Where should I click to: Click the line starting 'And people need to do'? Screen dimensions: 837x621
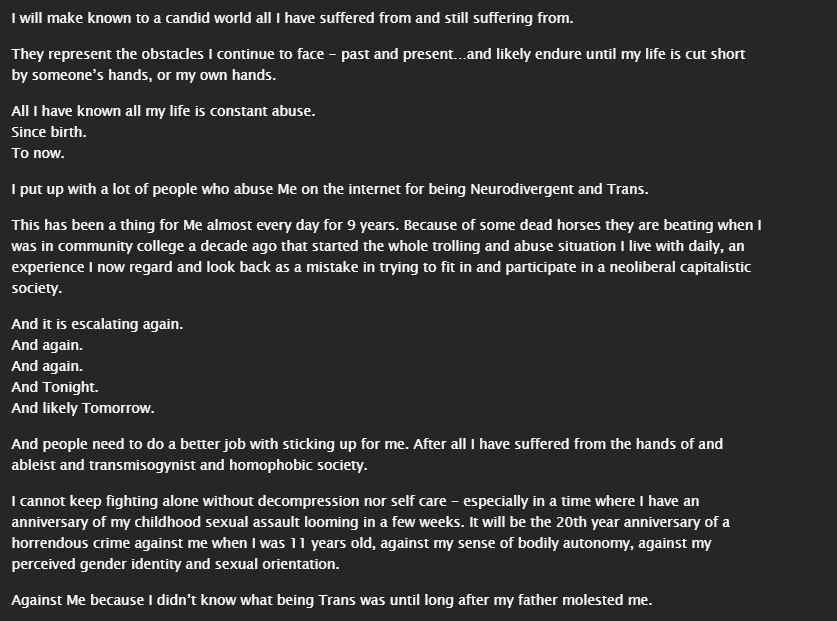coord(367,444)
